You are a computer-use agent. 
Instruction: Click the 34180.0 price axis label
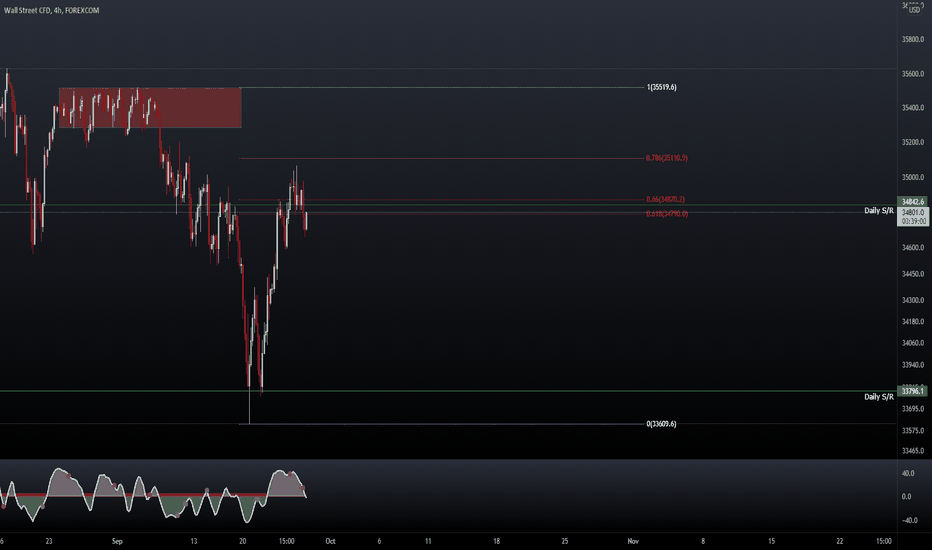[913, 322]
